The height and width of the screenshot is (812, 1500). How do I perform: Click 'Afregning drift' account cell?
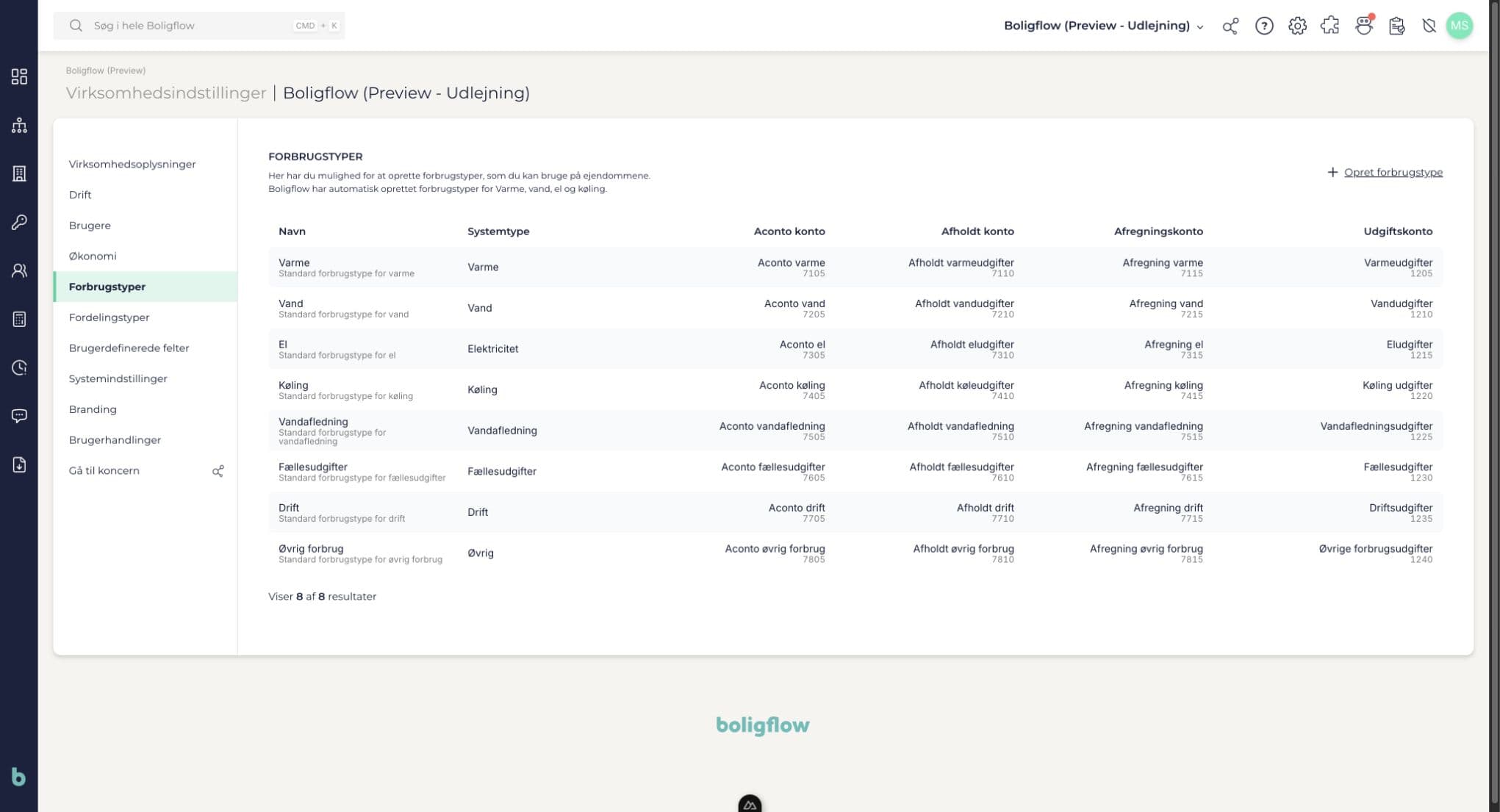(x=1168, y=512)
